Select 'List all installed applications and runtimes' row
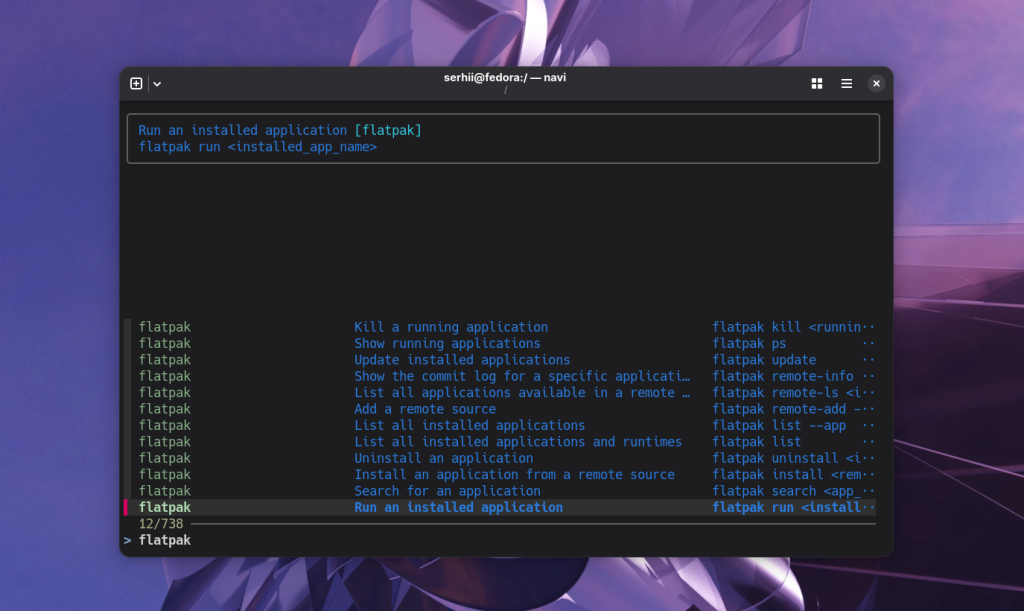The width and height of the screenshot is (1024, 611). click(x=500, y=442)
